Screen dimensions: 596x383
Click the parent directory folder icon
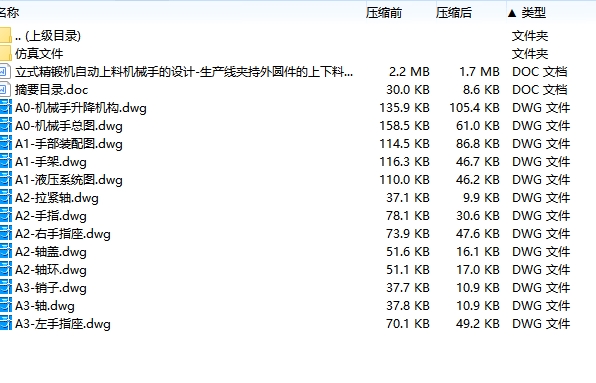click(x=5, y=35)
